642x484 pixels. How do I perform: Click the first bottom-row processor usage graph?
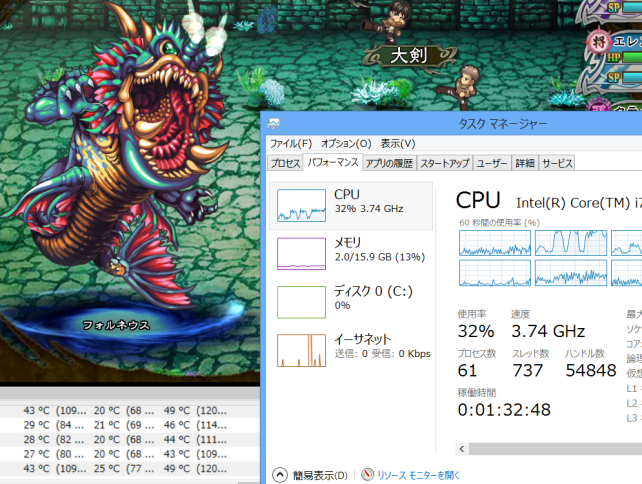tap(495, 273)
